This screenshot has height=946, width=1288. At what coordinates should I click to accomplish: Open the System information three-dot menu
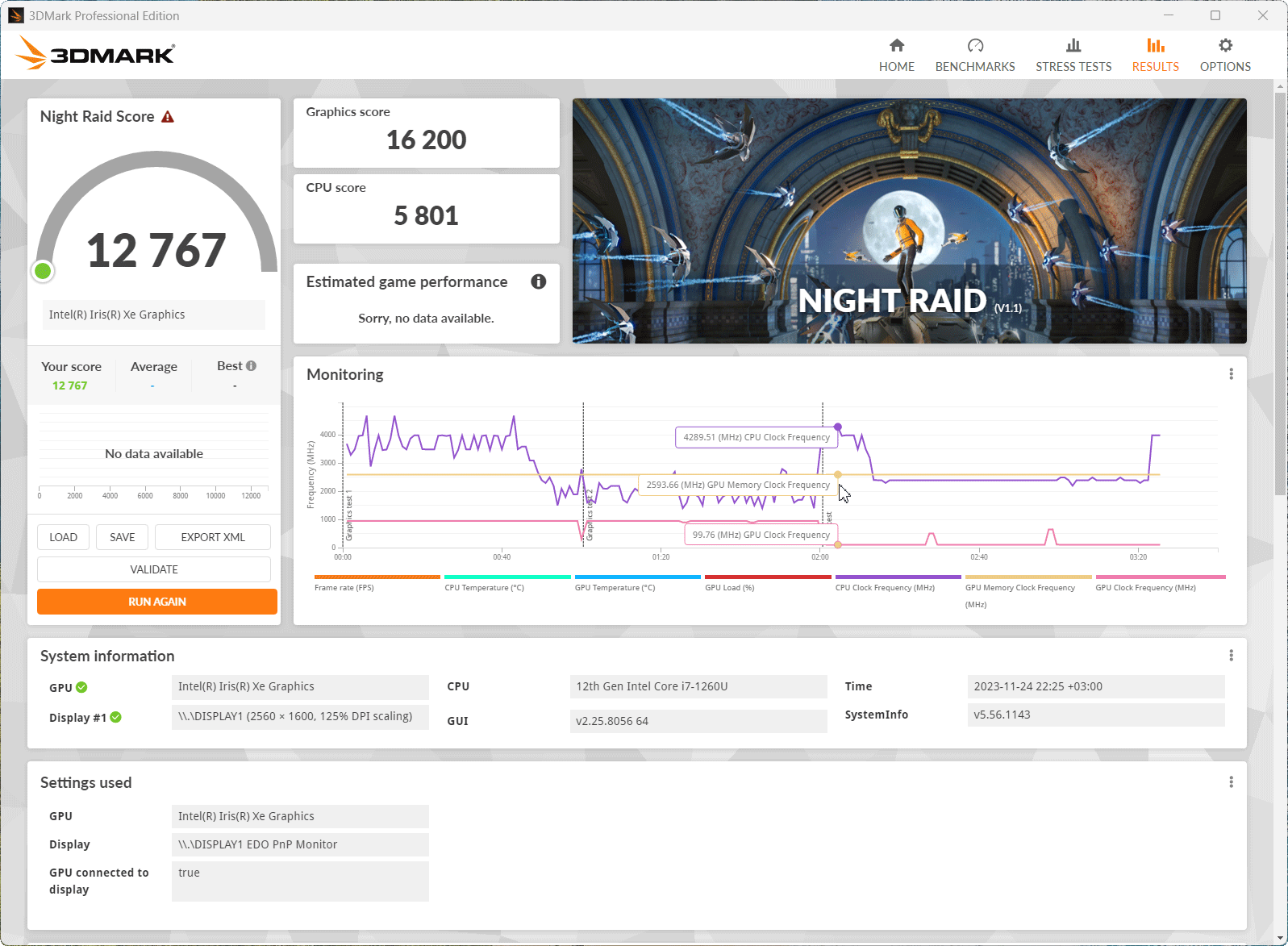tap(1231, 656)
